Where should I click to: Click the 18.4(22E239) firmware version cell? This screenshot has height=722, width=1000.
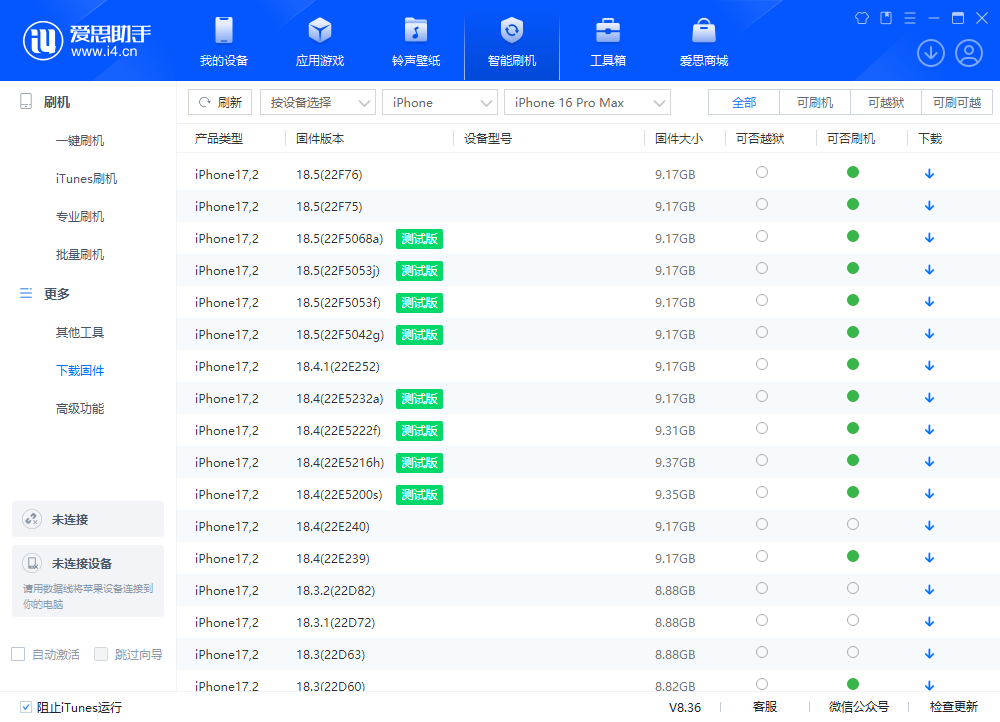pos(332,558)
